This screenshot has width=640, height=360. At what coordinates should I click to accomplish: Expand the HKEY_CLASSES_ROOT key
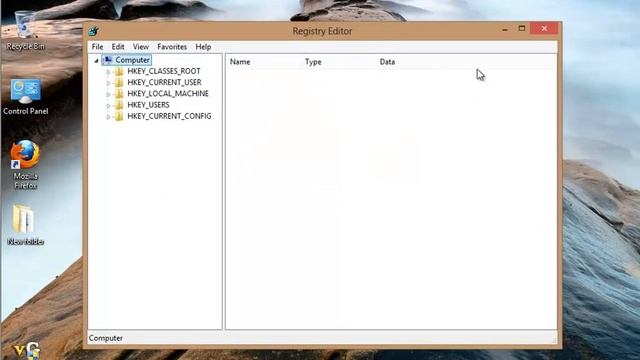[108, 72]
